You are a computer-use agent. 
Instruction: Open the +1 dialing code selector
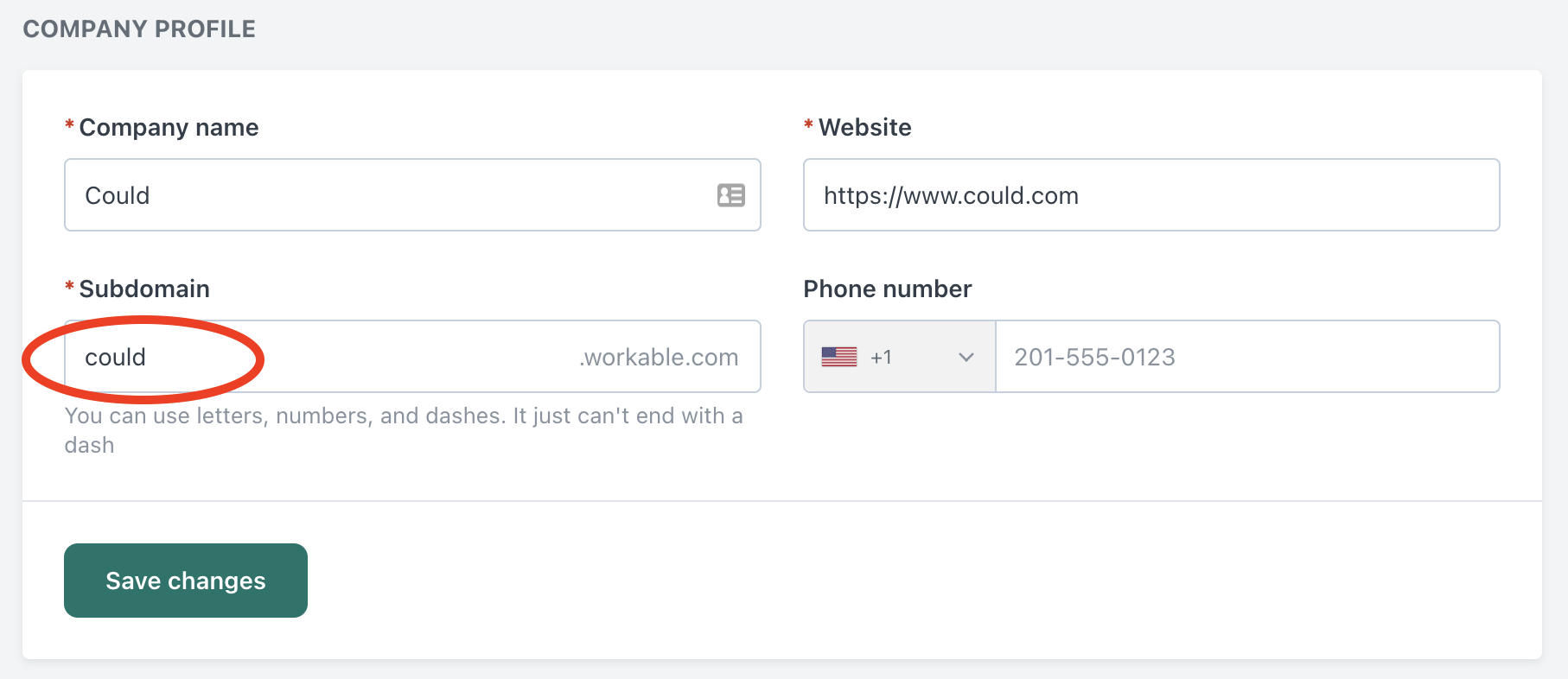coord(900,357)
